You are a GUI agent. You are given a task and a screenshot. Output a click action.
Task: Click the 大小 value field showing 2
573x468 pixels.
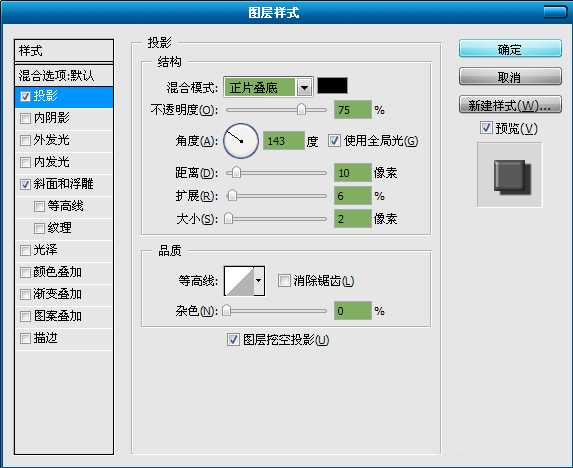(353, 219)
